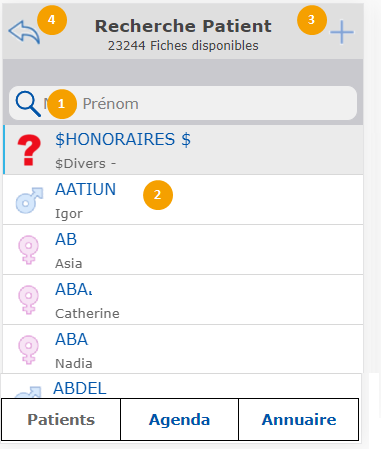Viewport: 381px width, 449px height.
Task: Click the female symbol icon beside AB Asia
Action: (28, 250)
